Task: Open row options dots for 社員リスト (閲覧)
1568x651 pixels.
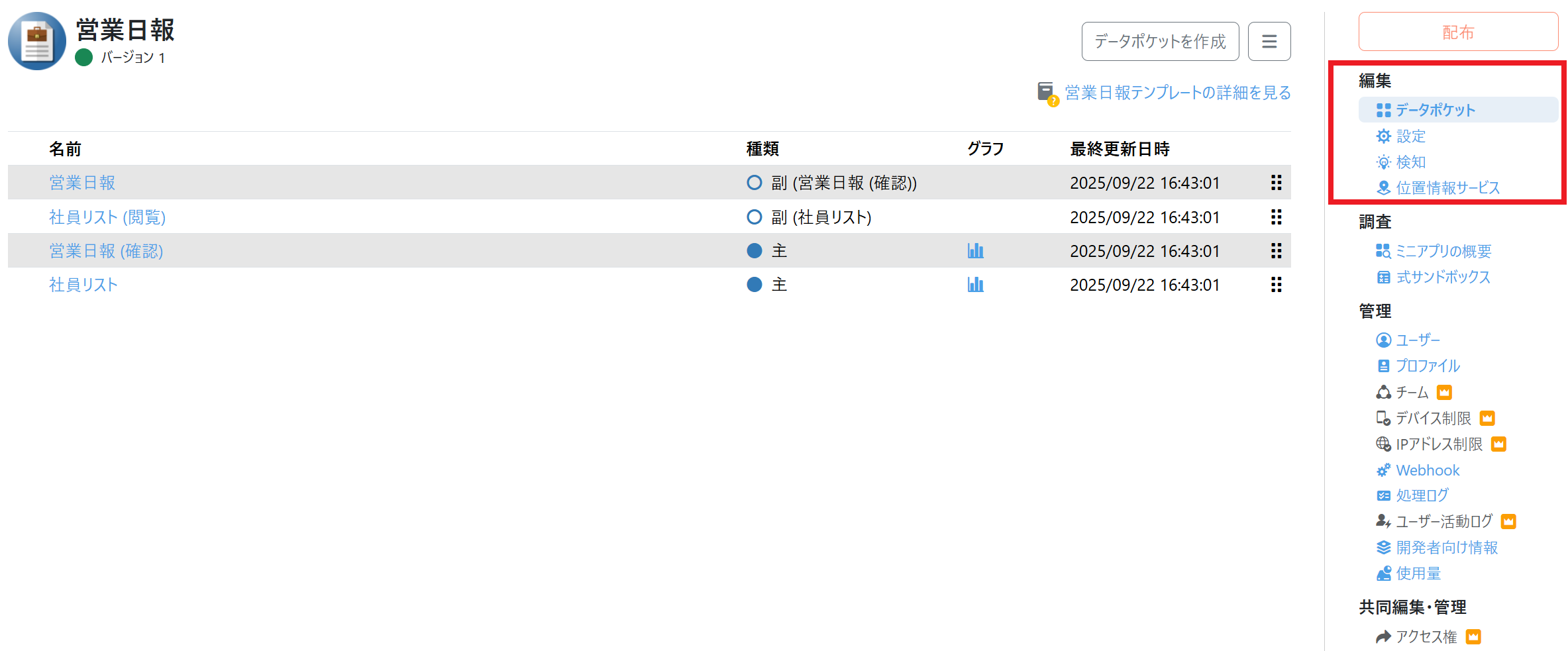Action: (1276, 217)
